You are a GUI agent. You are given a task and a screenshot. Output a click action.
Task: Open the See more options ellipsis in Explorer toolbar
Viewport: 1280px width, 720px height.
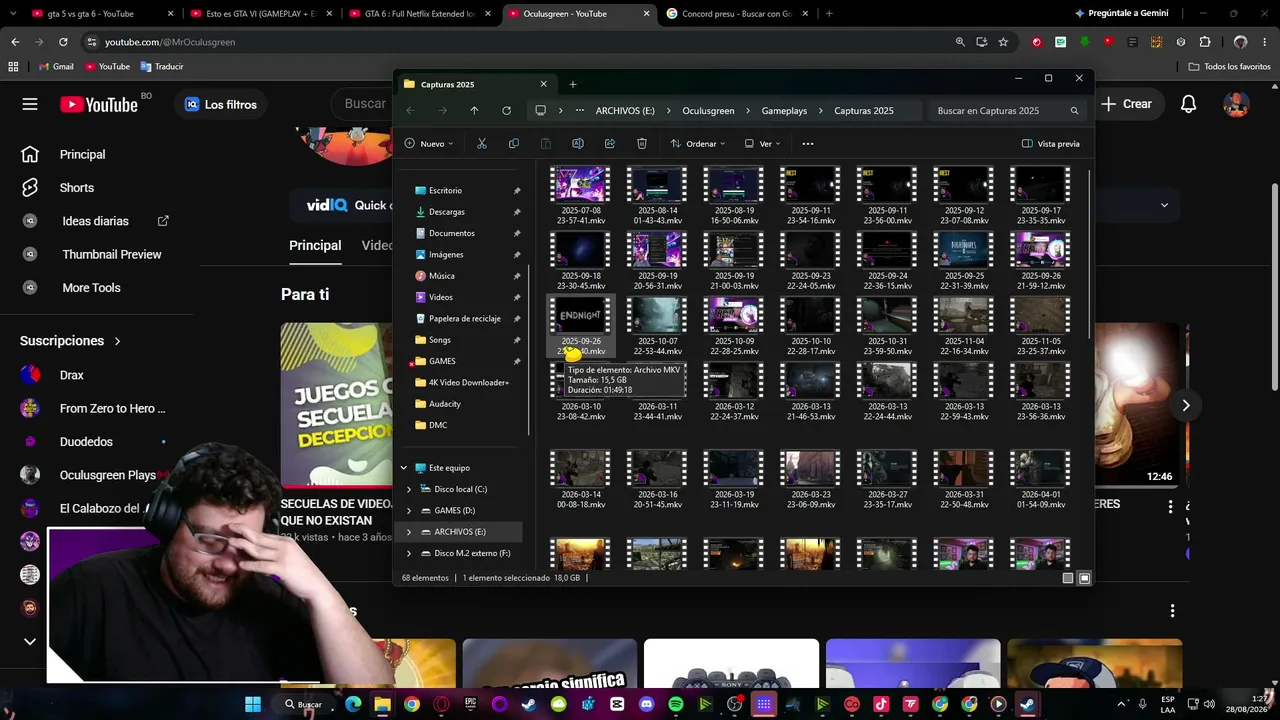(808, 144)
